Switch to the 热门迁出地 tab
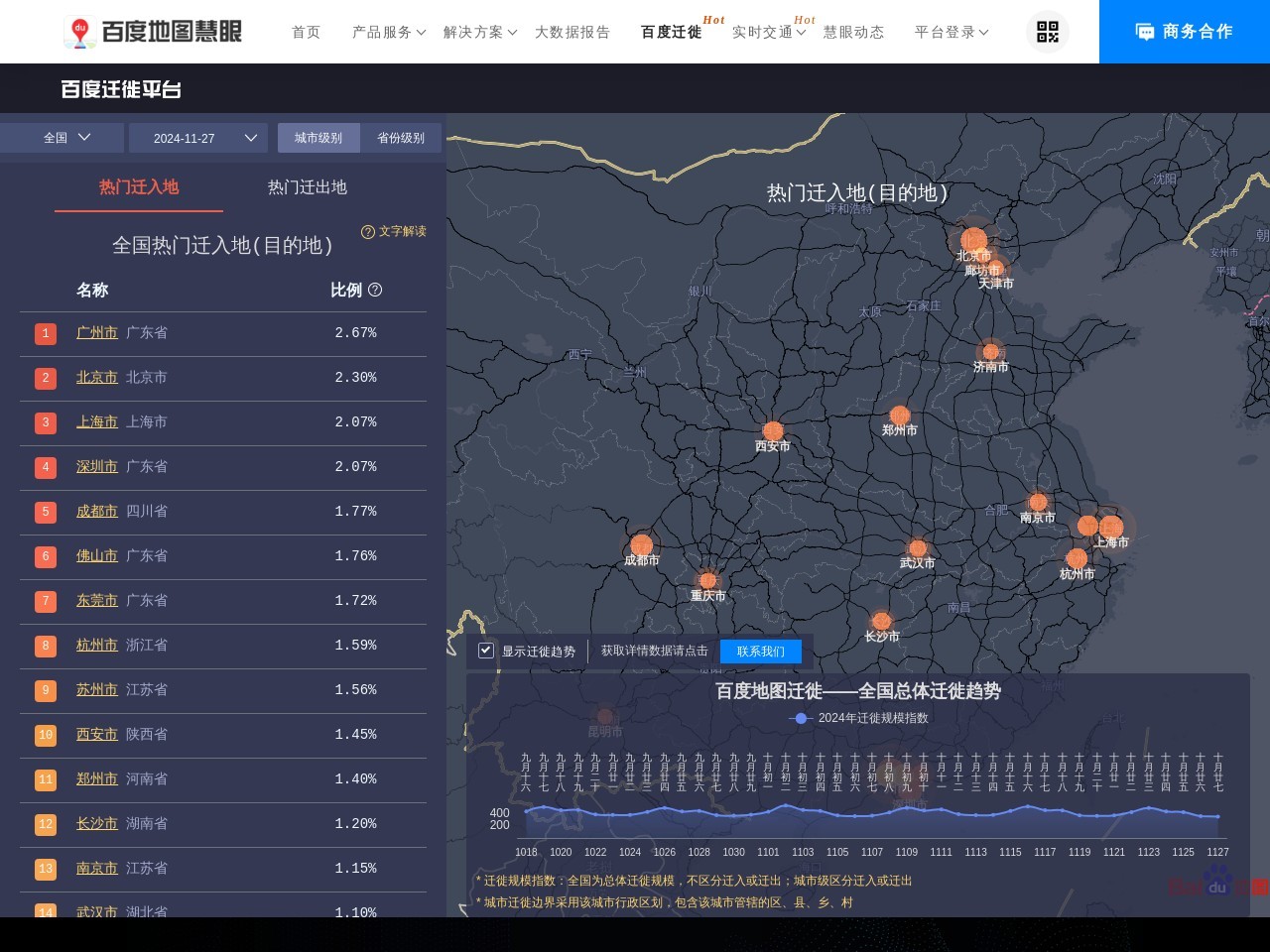The width and height of the screenshot is (1270, 952). click(x=308, y=187)
